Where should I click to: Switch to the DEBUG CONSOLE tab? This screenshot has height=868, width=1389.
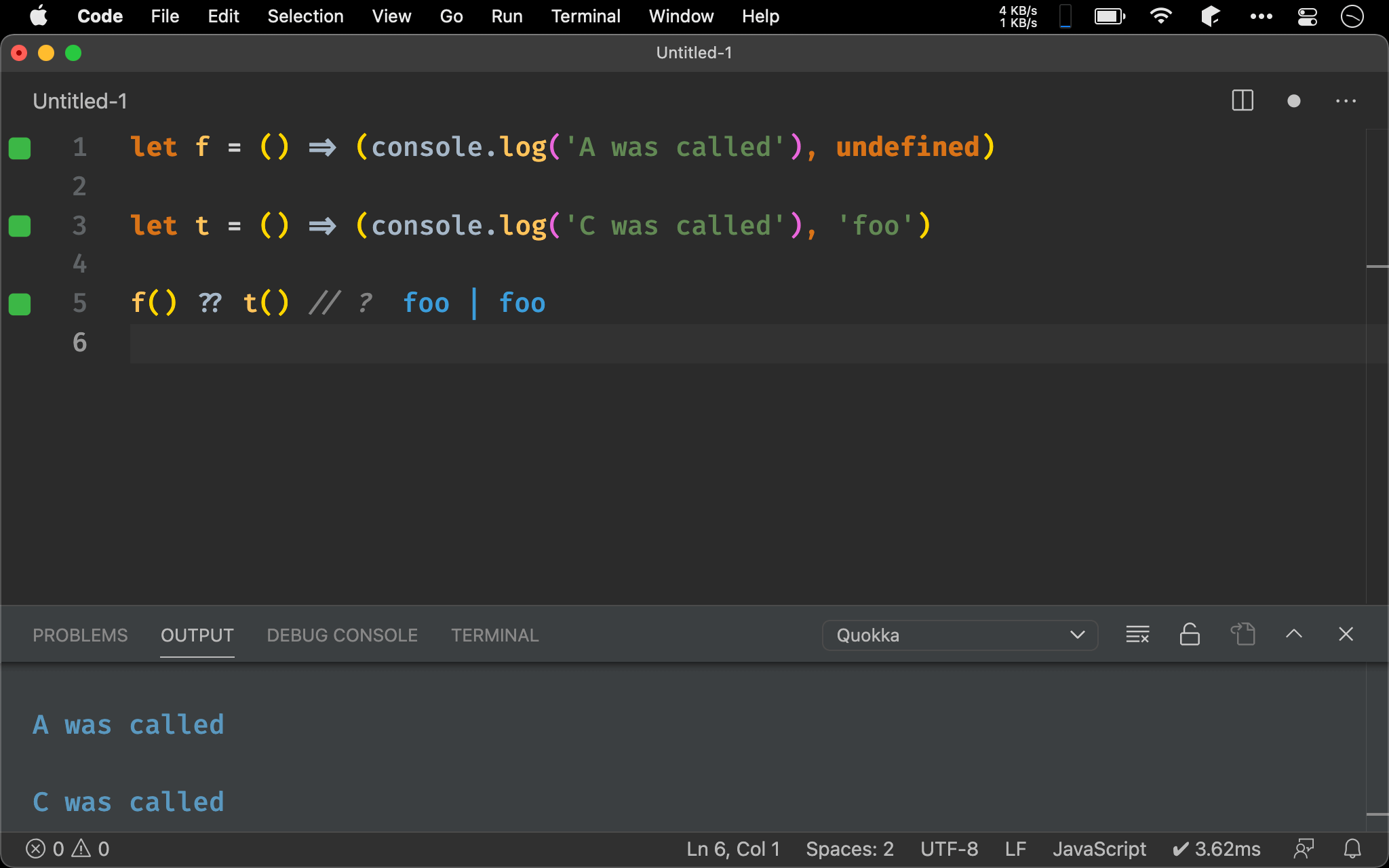click(x=342, y=635)
